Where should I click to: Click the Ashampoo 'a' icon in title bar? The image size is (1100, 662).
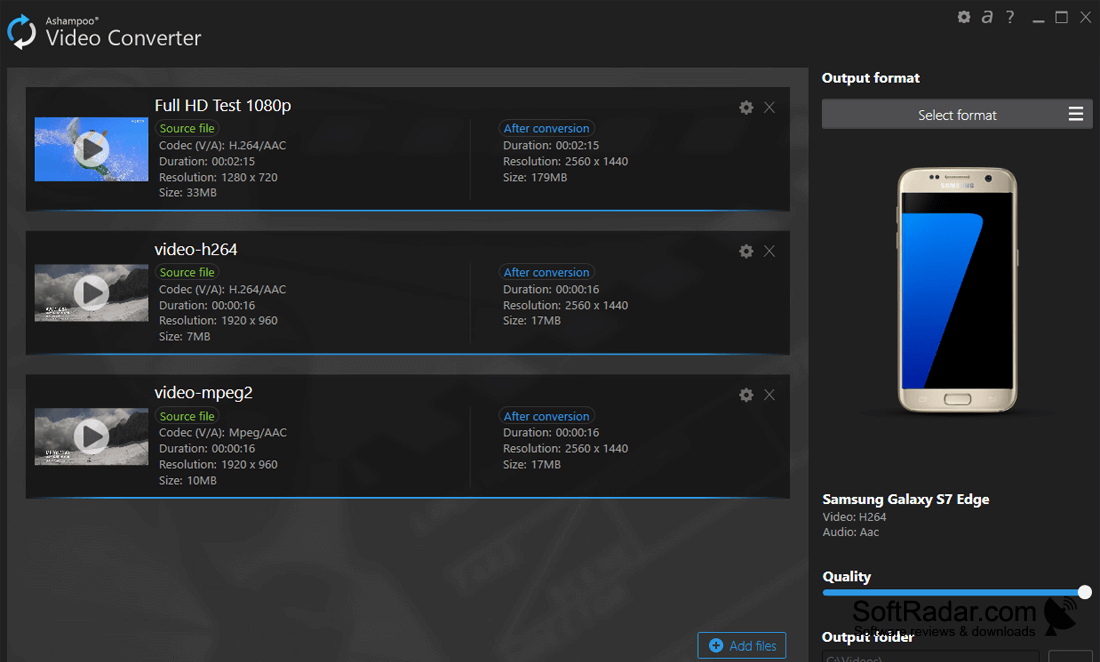pos(987,17)
